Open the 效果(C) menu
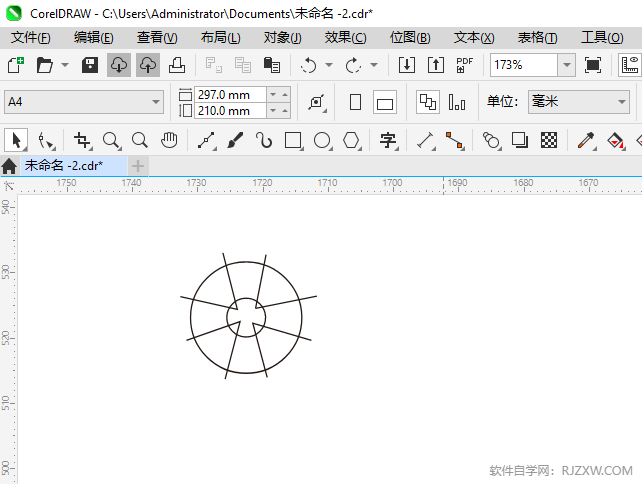 click(346, 38)
